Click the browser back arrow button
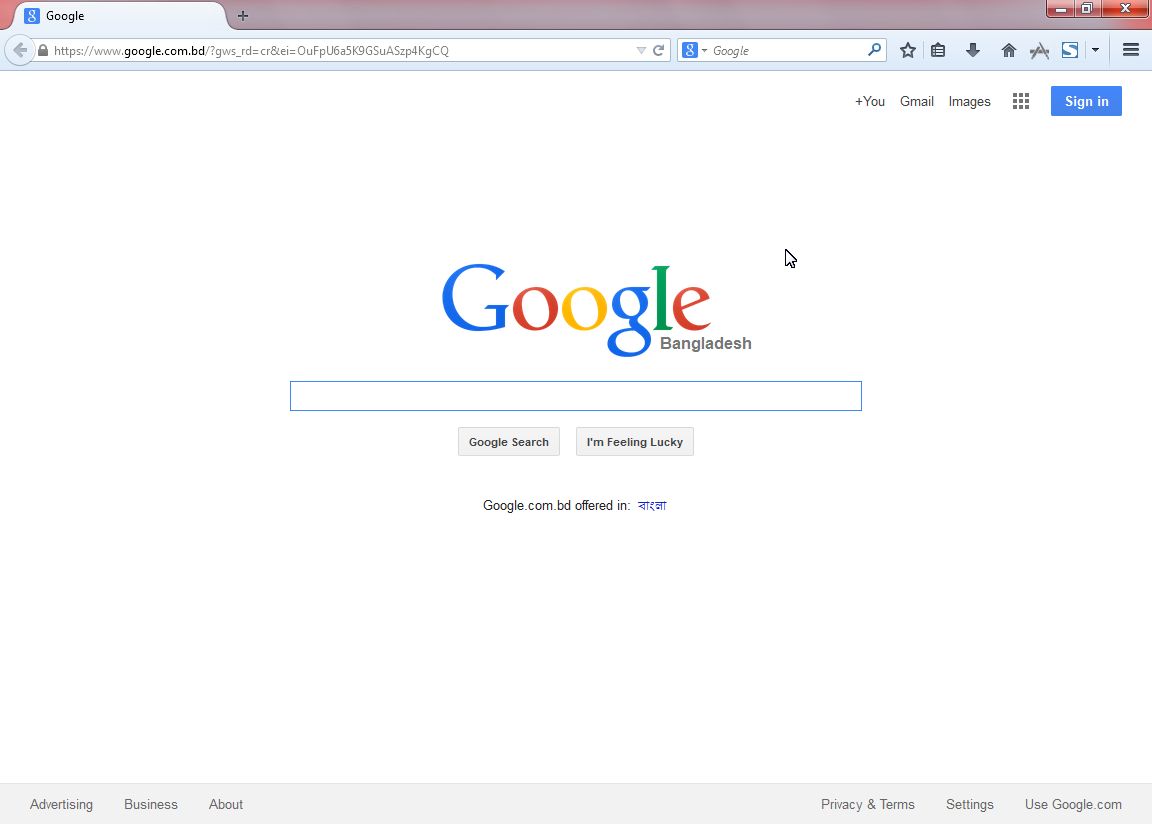This screenshot has height=824, width=1152. point(20,51)
